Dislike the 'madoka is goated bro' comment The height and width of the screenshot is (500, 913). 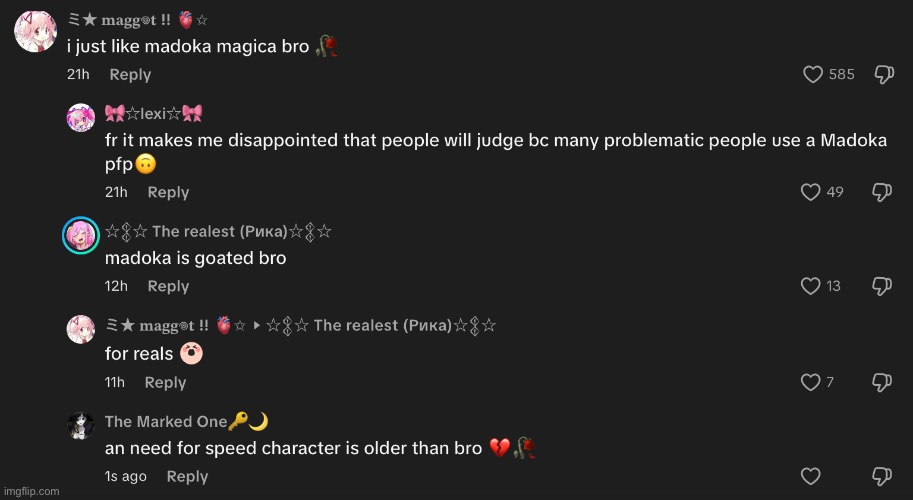(x=882, y=286)
